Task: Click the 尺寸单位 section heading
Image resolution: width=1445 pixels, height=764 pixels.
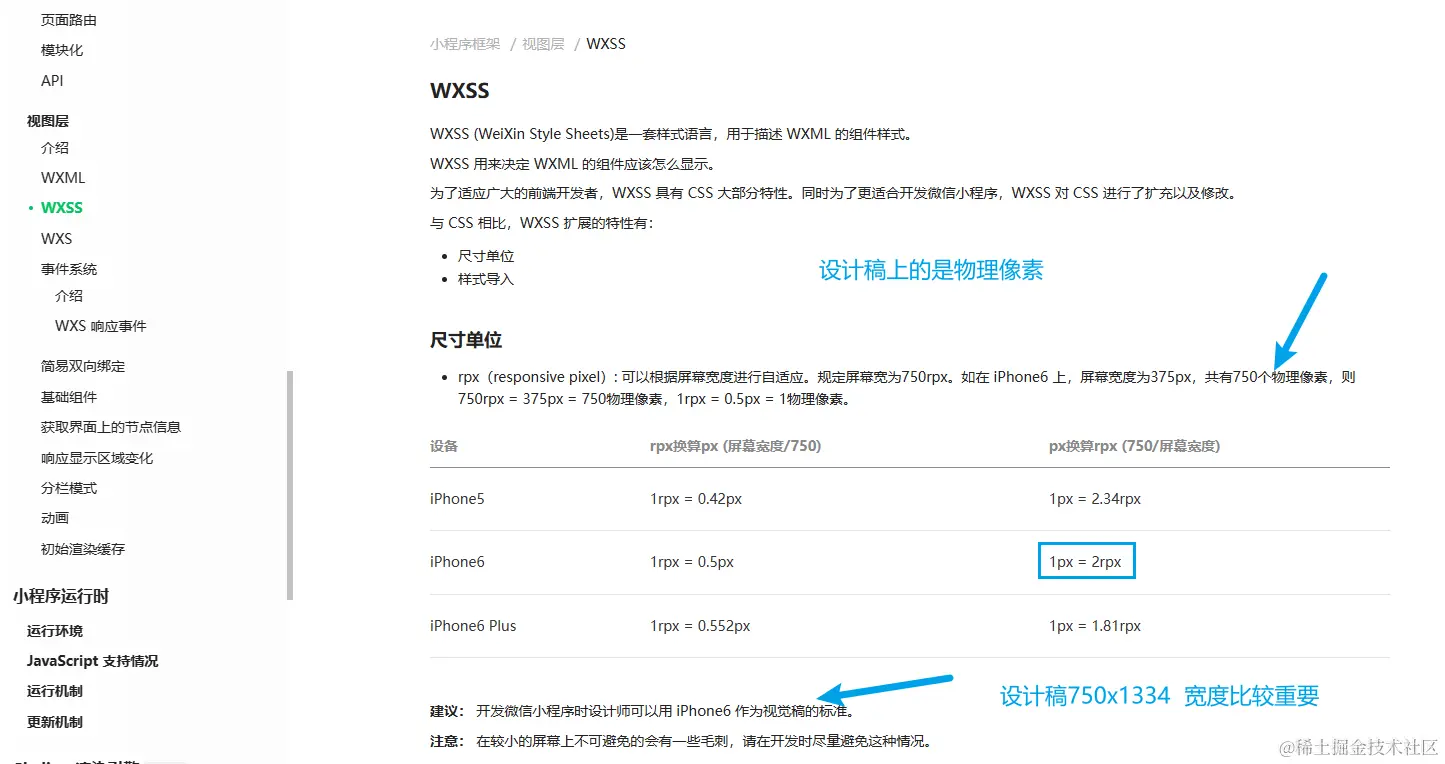Action: (x=466, y=340)
